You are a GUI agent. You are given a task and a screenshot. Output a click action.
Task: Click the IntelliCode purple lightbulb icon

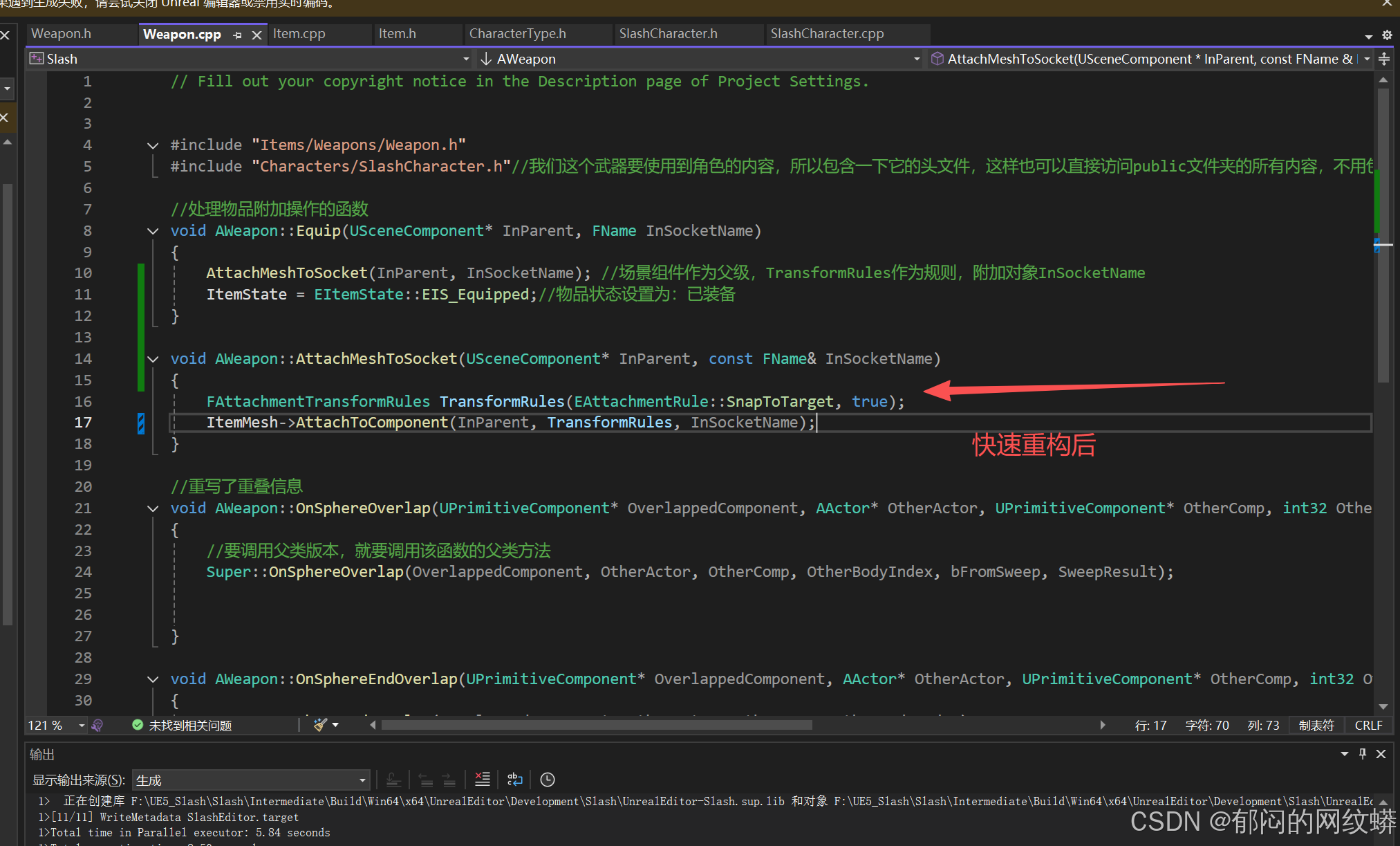[x=97, y=725]
